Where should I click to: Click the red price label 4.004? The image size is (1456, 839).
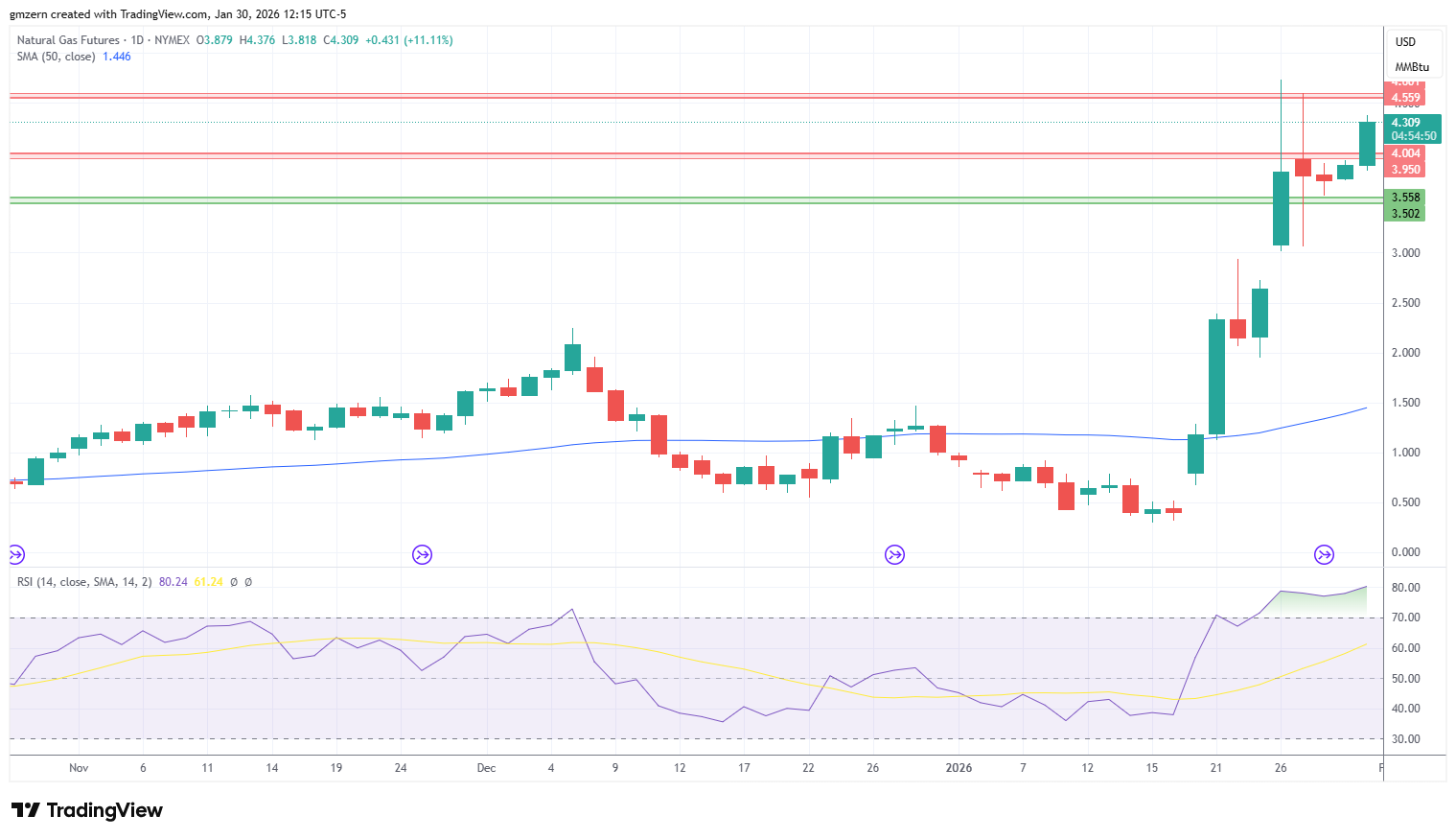[x=1405, y=153]
